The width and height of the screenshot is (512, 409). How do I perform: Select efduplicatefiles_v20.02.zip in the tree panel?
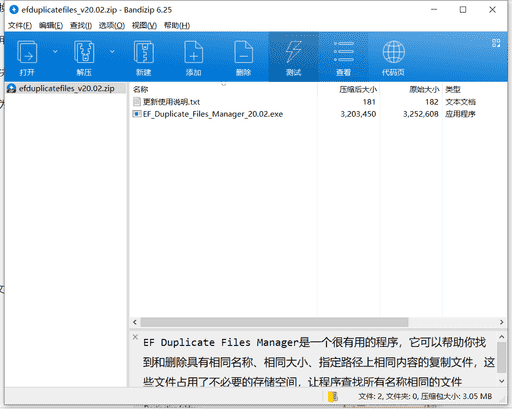click(67, 88)
